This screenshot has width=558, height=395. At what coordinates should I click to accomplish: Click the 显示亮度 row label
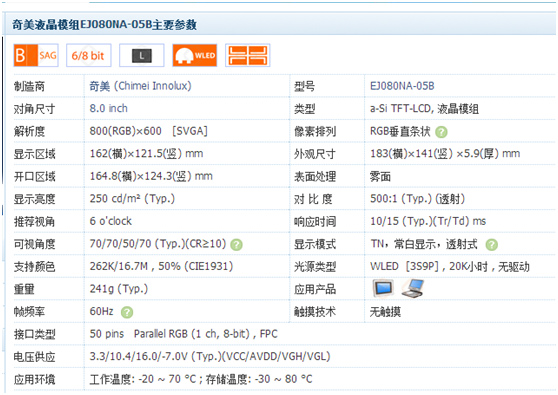34,199
